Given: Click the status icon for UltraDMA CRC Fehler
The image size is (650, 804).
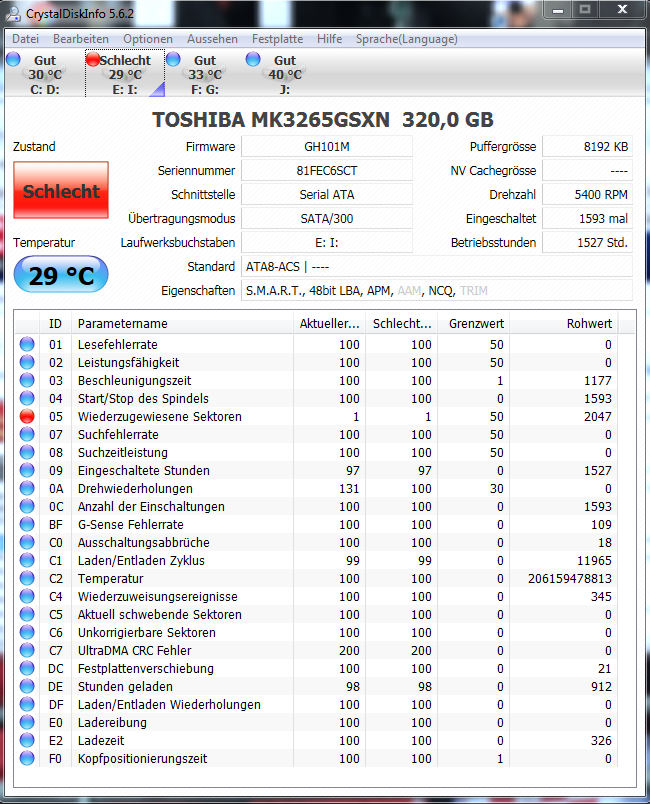Looking at the screenshot, I should click(x=27, y=650).
